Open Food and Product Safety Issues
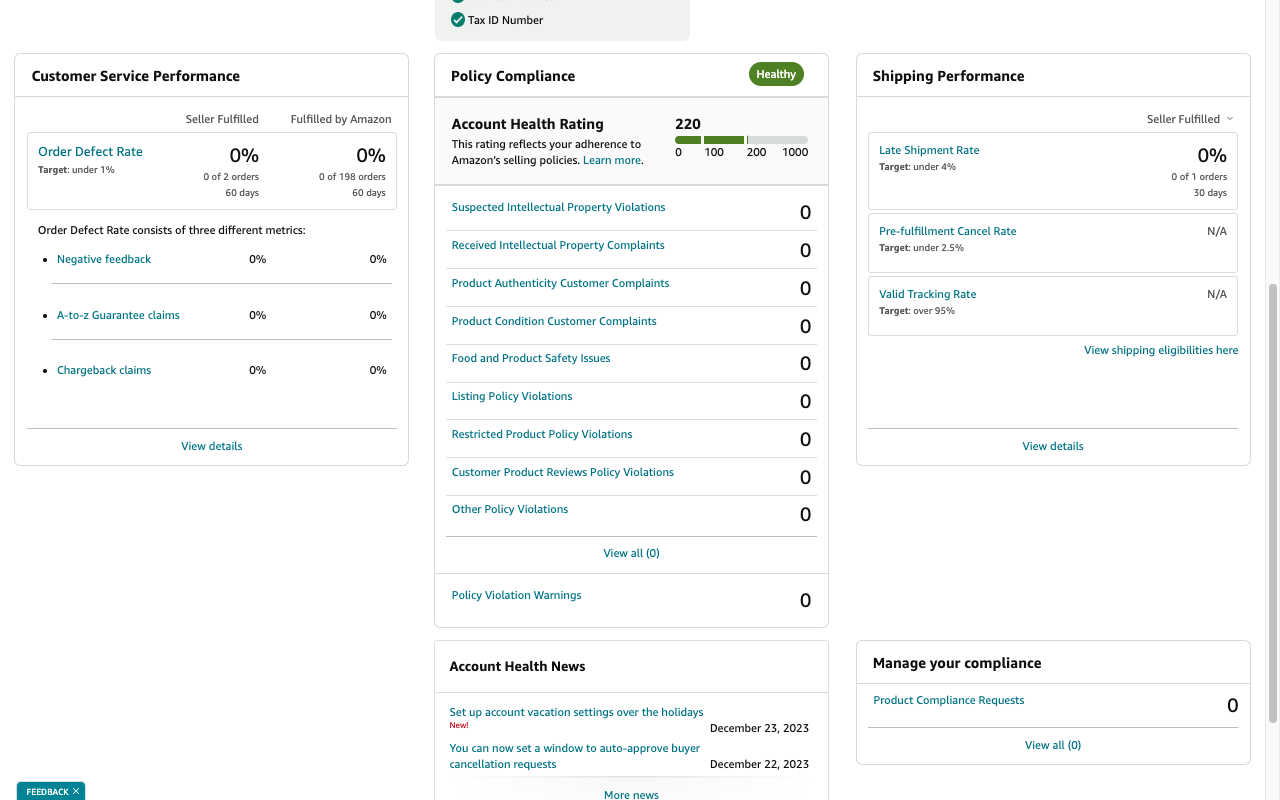The width and height of the screenshot is (1280, 800). point(531,358)
